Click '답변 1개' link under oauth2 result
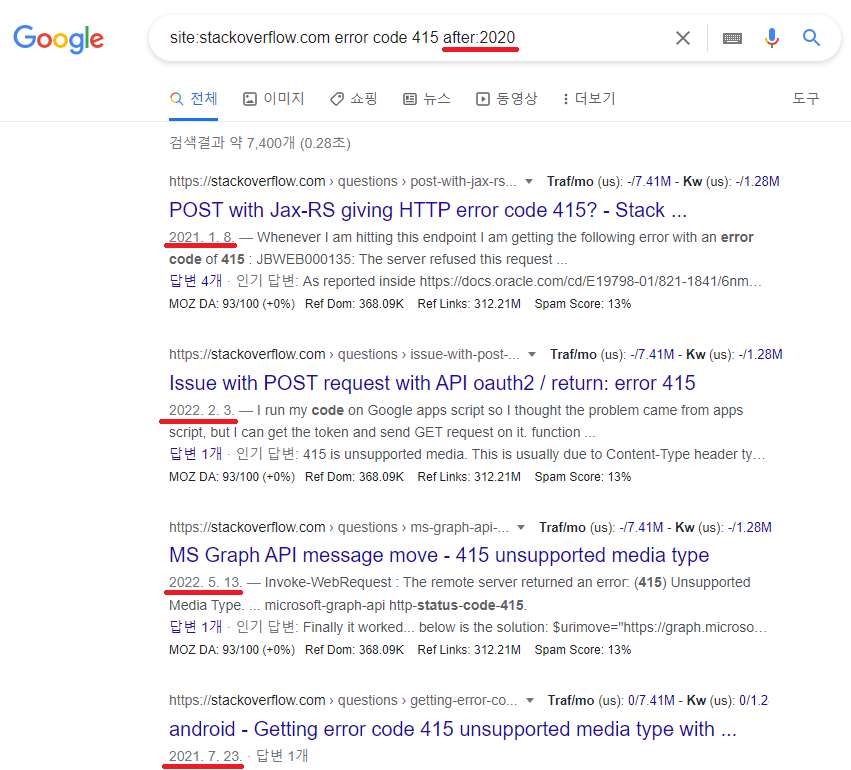 [195, 454]
